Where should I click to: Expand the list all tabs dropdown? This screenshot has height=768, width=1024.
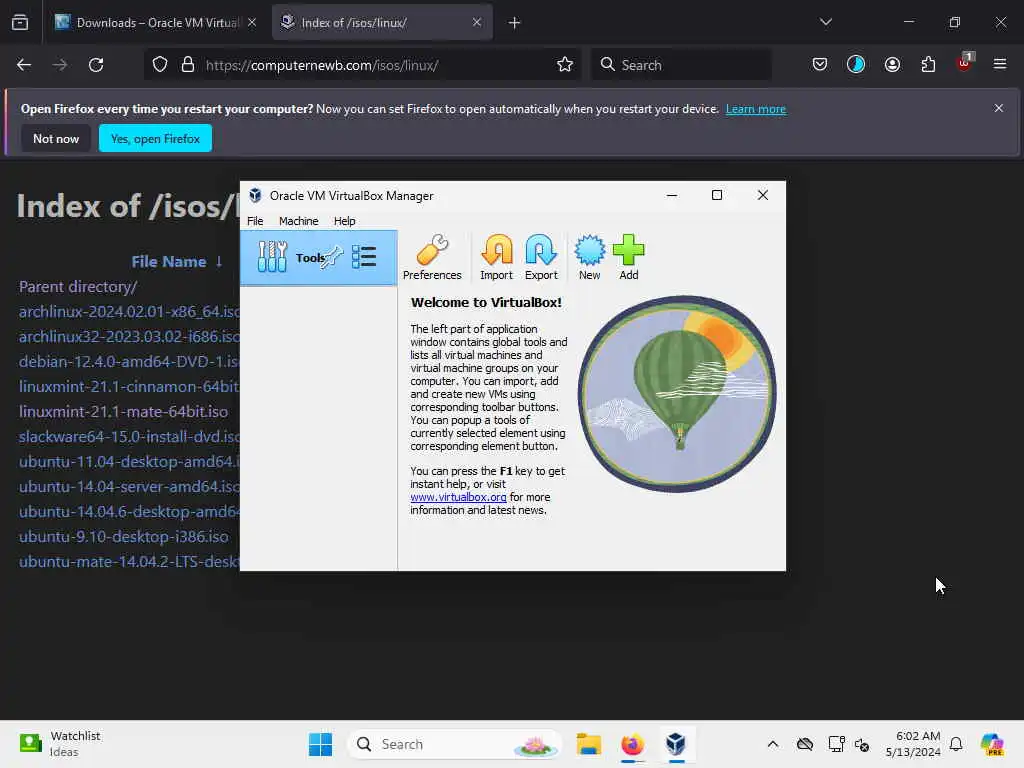click(x=825, y=22)
